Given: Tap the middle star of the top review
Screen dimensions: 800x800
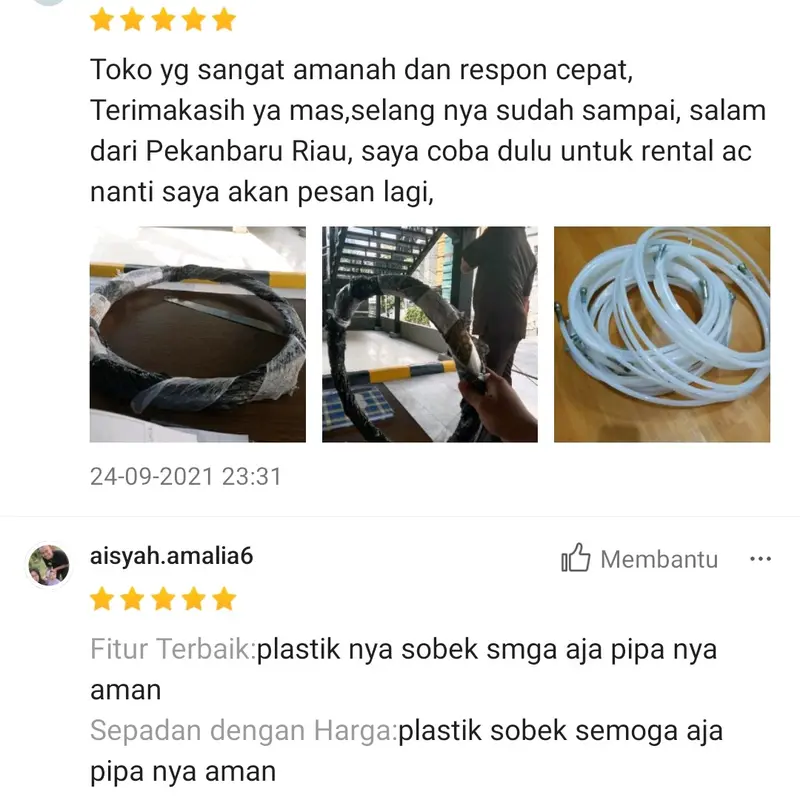Looking at the screenshot, I should [163, 20].
